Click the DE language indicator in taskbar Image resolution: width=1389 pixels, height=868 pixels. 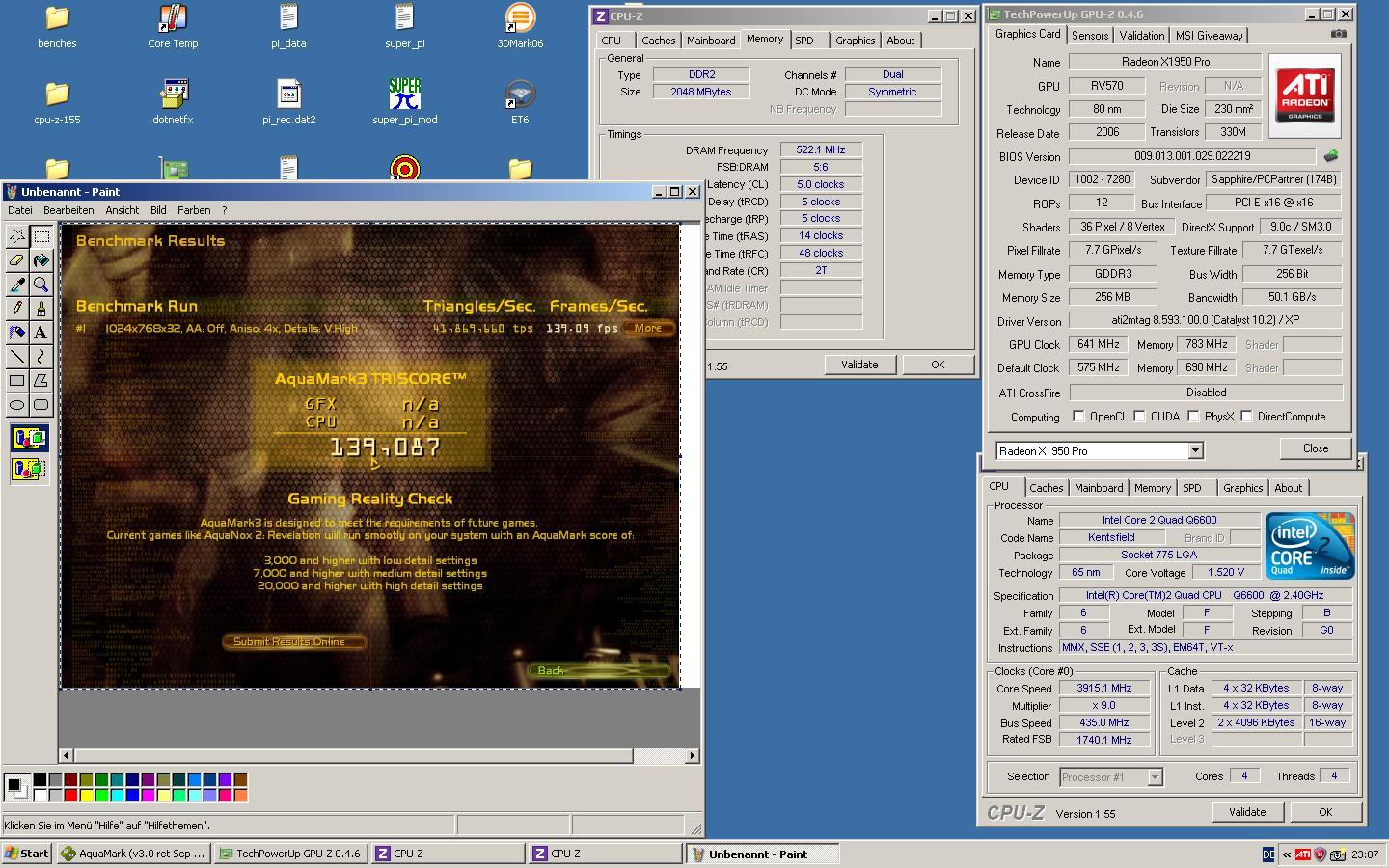(1268, 854)
